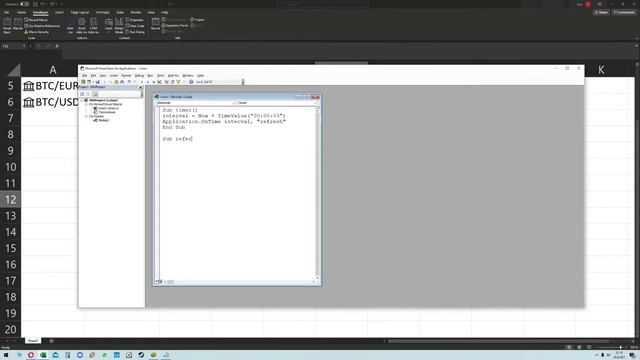The height and width of the screenshot is (360, 640).
Task: Add a new sheet with plus button
Action: tap(51, 341)
